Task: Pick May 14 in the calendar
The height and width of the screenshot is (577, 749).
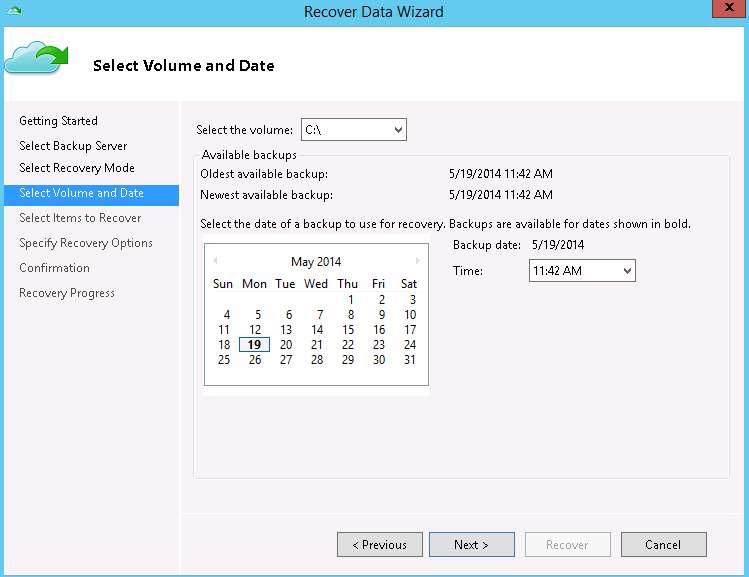Action: pos(317,330)
